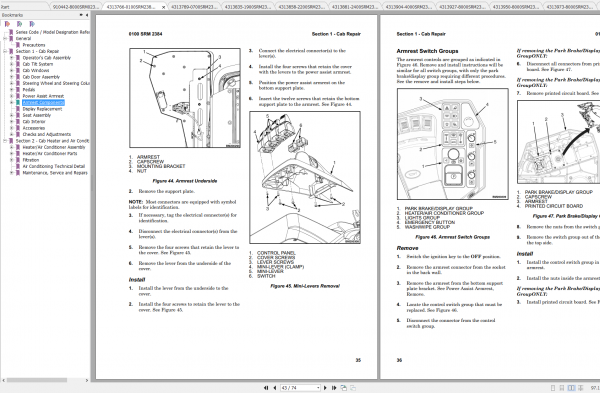Open Maintenance, Service and Repairs bookmark
Viewport: 600px width, 393px height.
55,173
